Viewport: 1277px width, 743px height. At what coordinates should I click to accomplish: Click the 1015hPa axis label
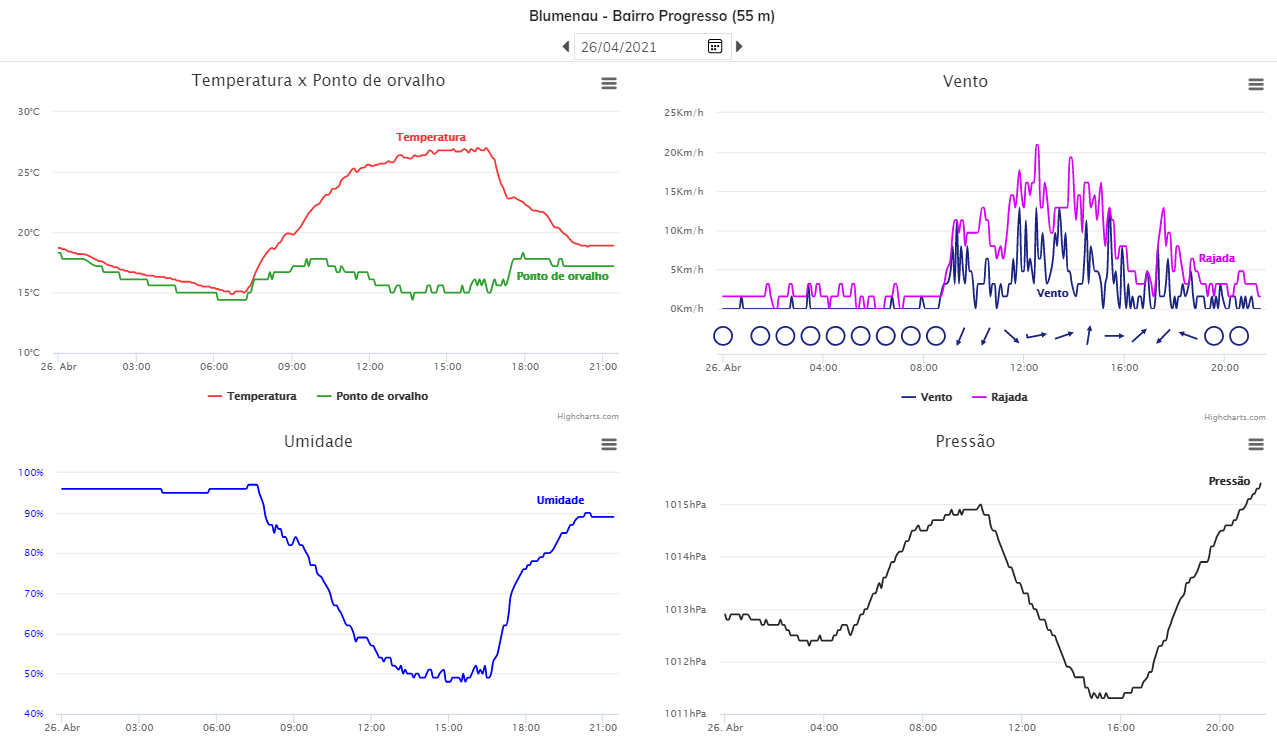click(686, 505)
